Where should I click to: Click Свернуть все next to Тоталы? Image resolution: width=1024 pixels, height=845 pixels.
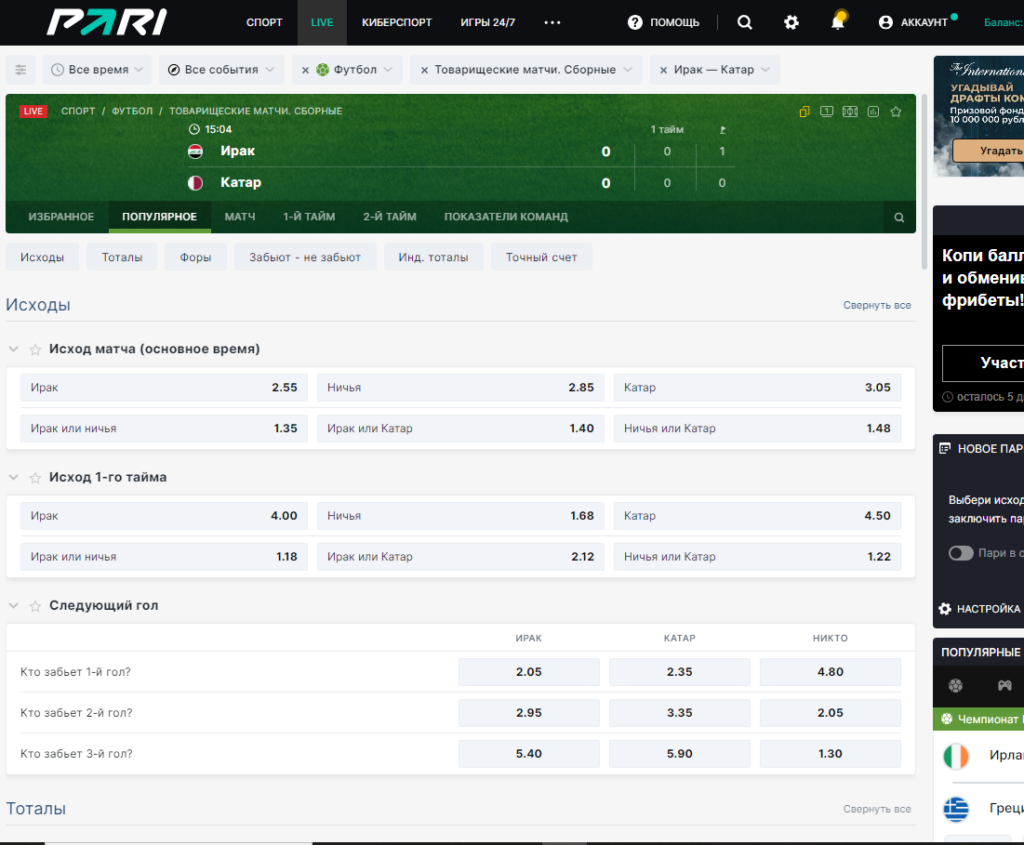point(876,809)
